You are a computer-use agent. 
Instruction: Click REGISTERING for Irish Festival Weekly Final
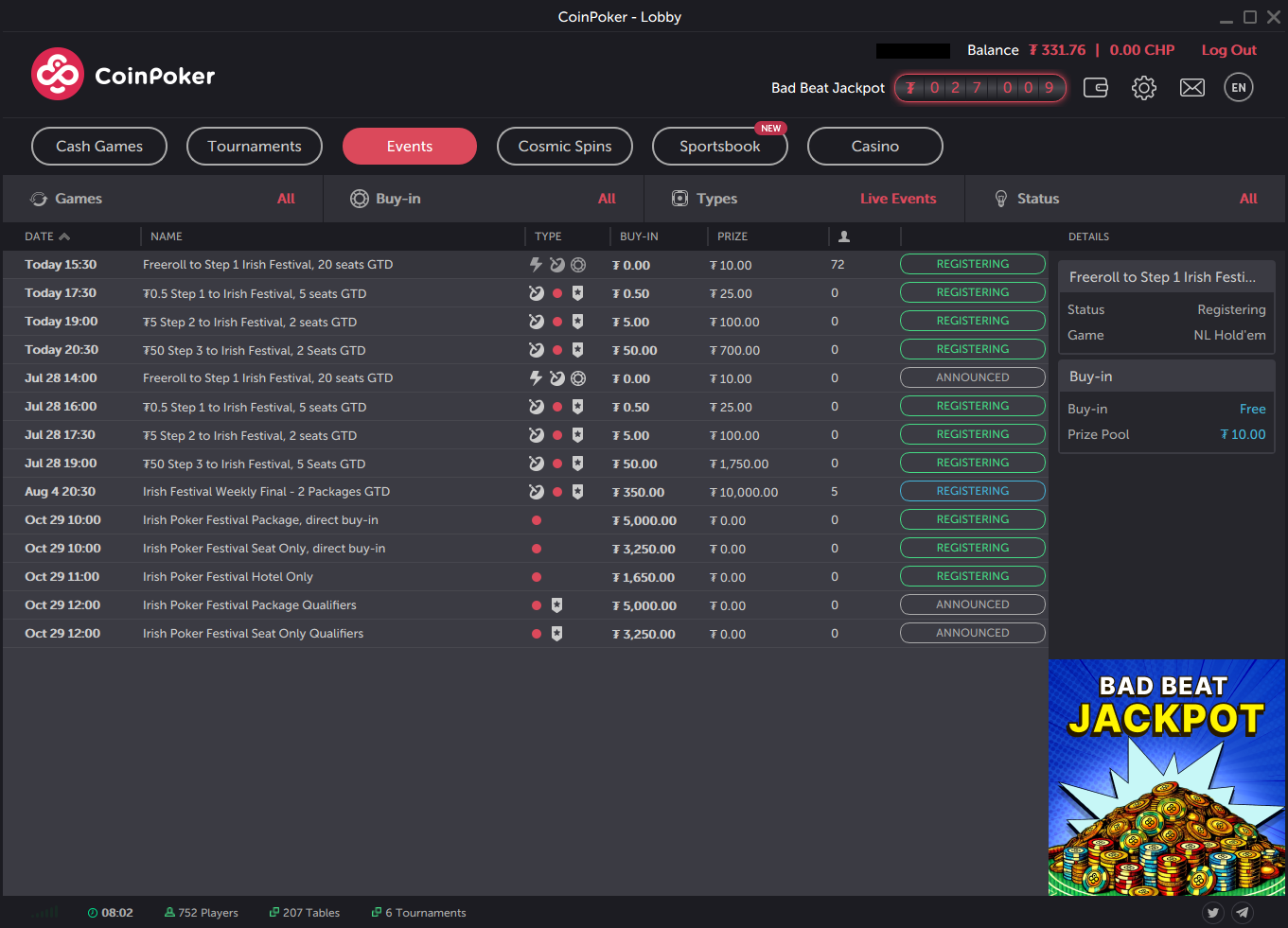[972, 491]
